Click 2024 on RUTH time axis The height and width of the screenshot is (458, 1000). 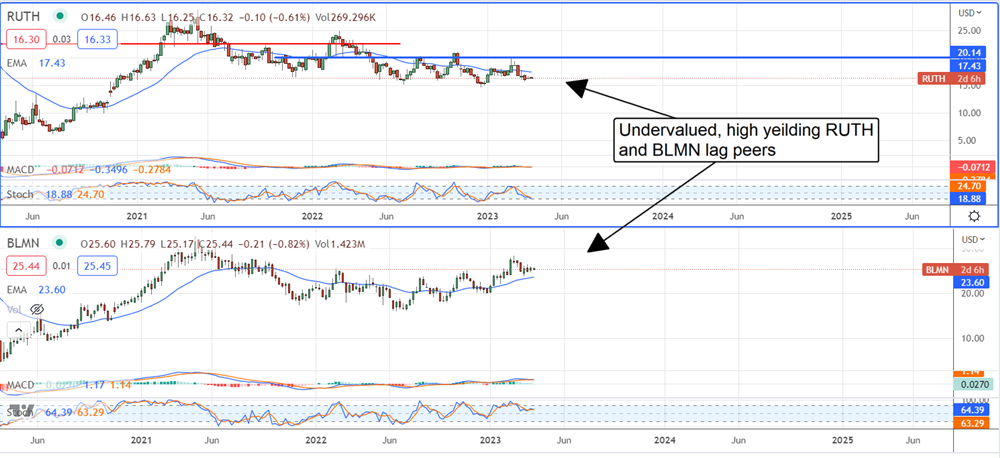tap(663, 216)
